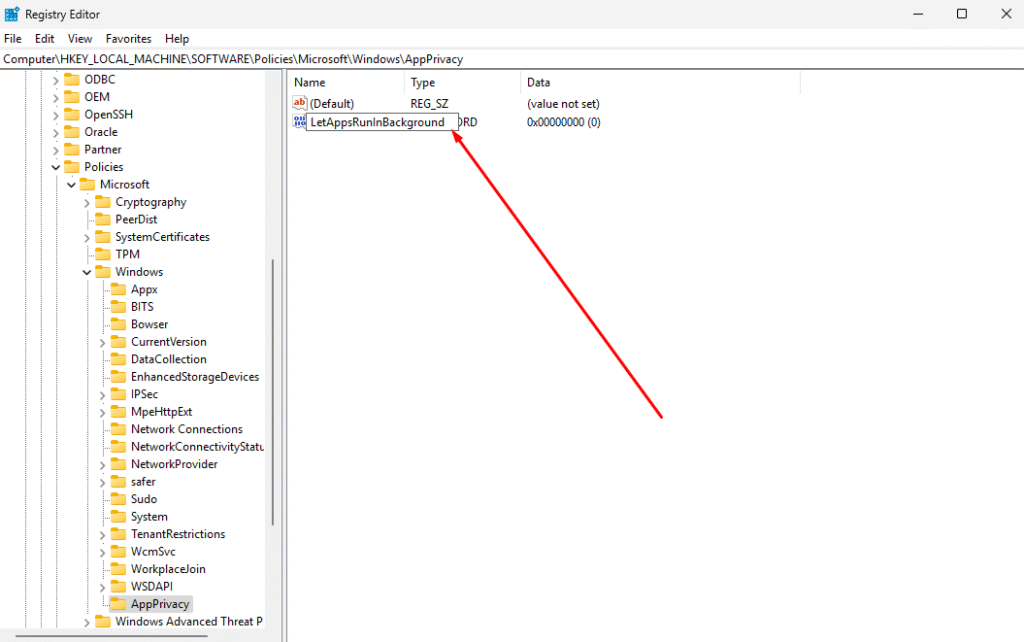
Task: Expand the CurrentVersion key
Action: click(103, 342)
